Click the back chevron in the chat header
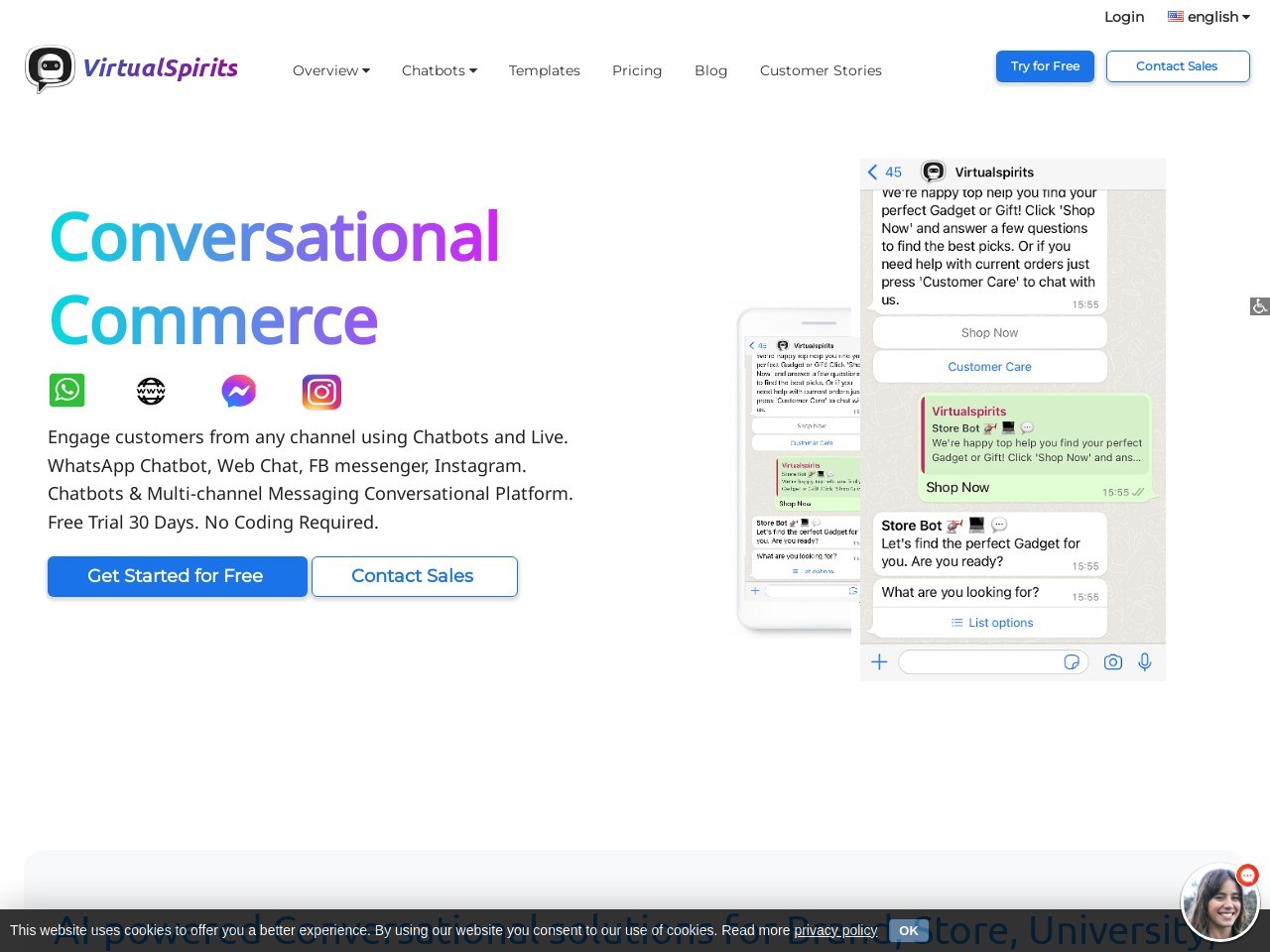This screenshot has height=952, width=1270. point(872,172)
